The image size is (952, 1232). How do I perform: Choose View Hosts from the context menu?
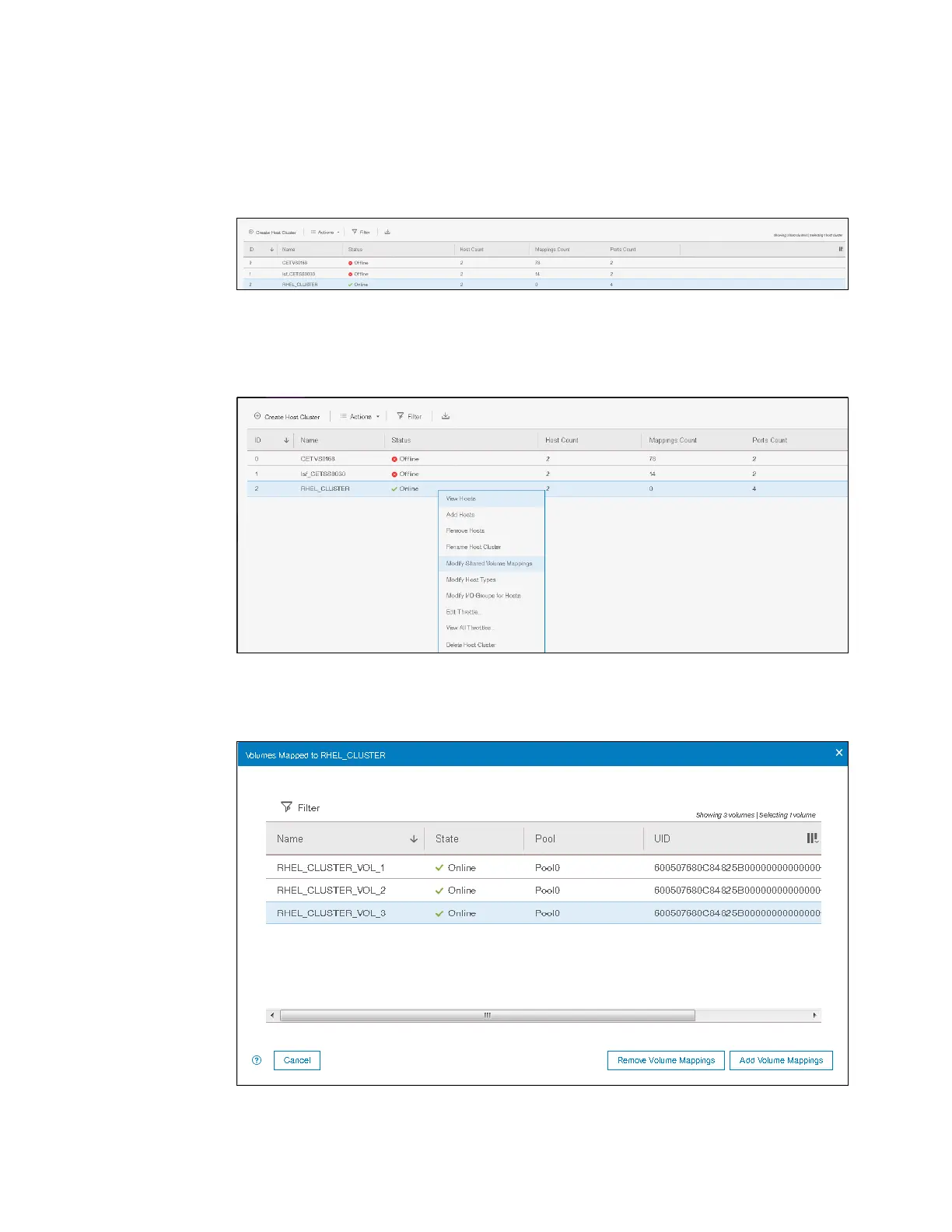[x=492, y=499]
